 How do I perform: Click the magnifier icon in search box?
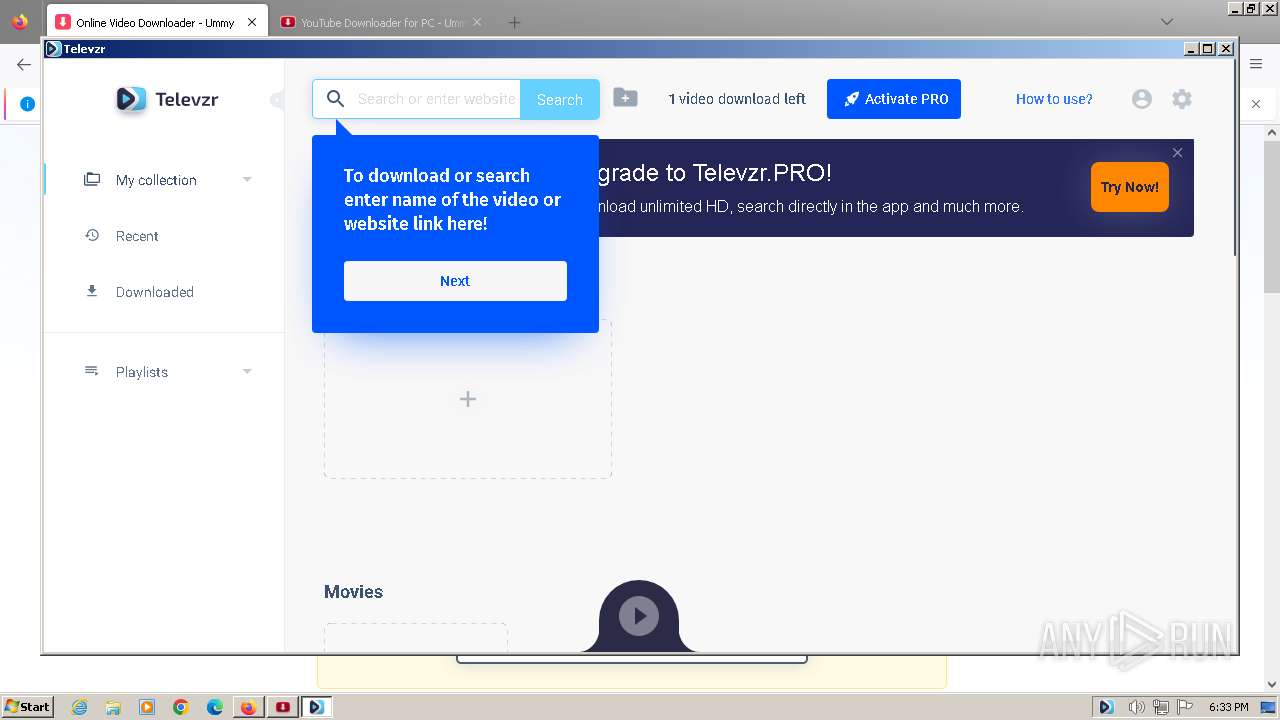(x=336, y=99)
